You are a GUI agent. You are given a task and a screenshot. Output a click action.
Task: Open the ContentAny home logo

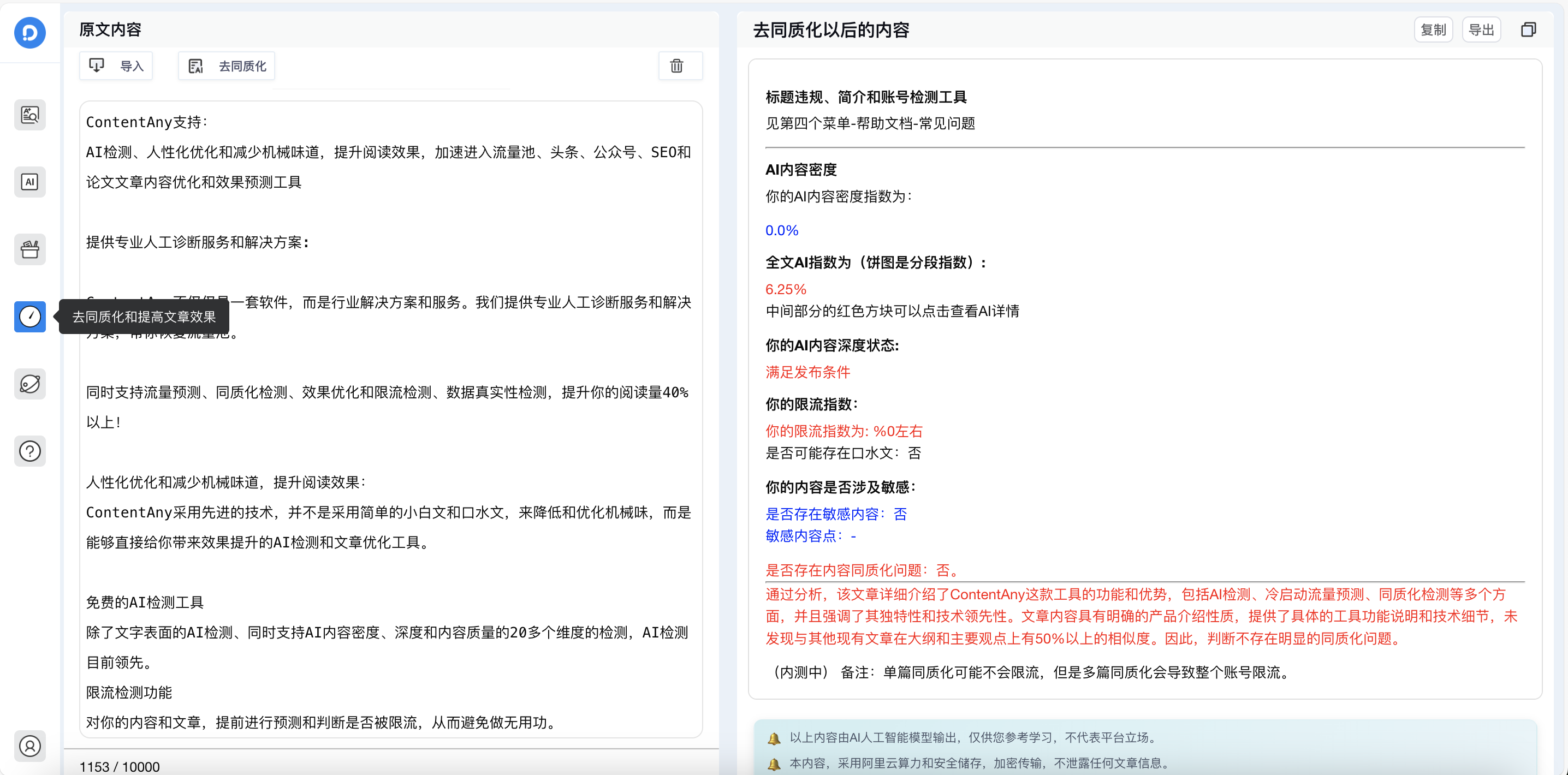(30, 33)
